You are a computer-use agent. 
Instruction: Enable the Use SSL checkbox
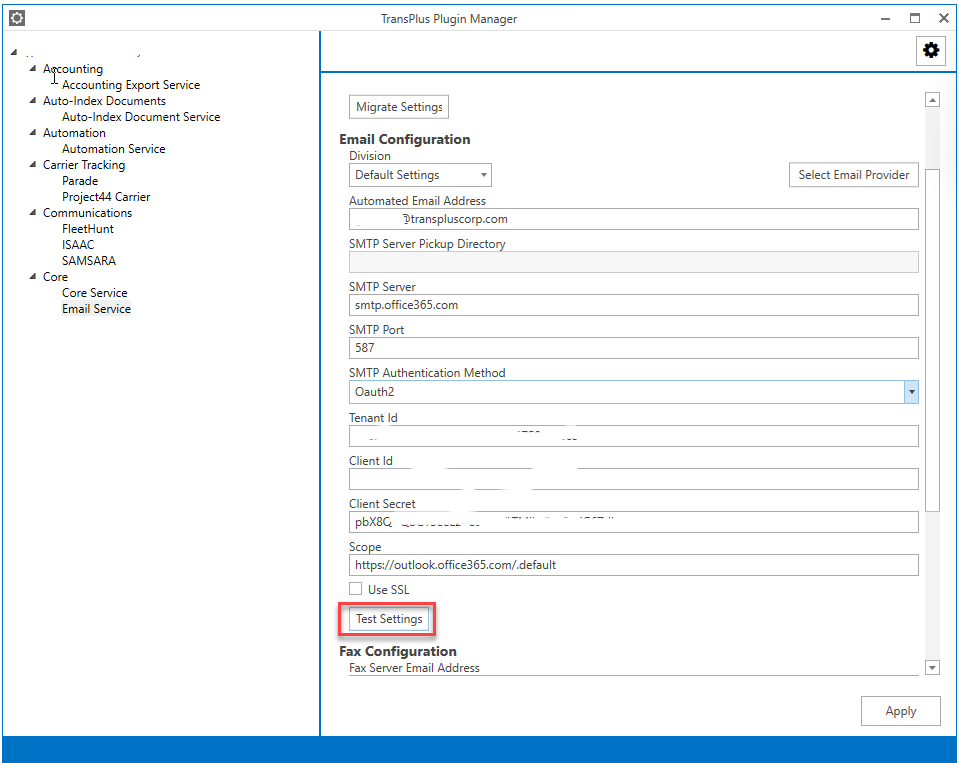[356, 589]
